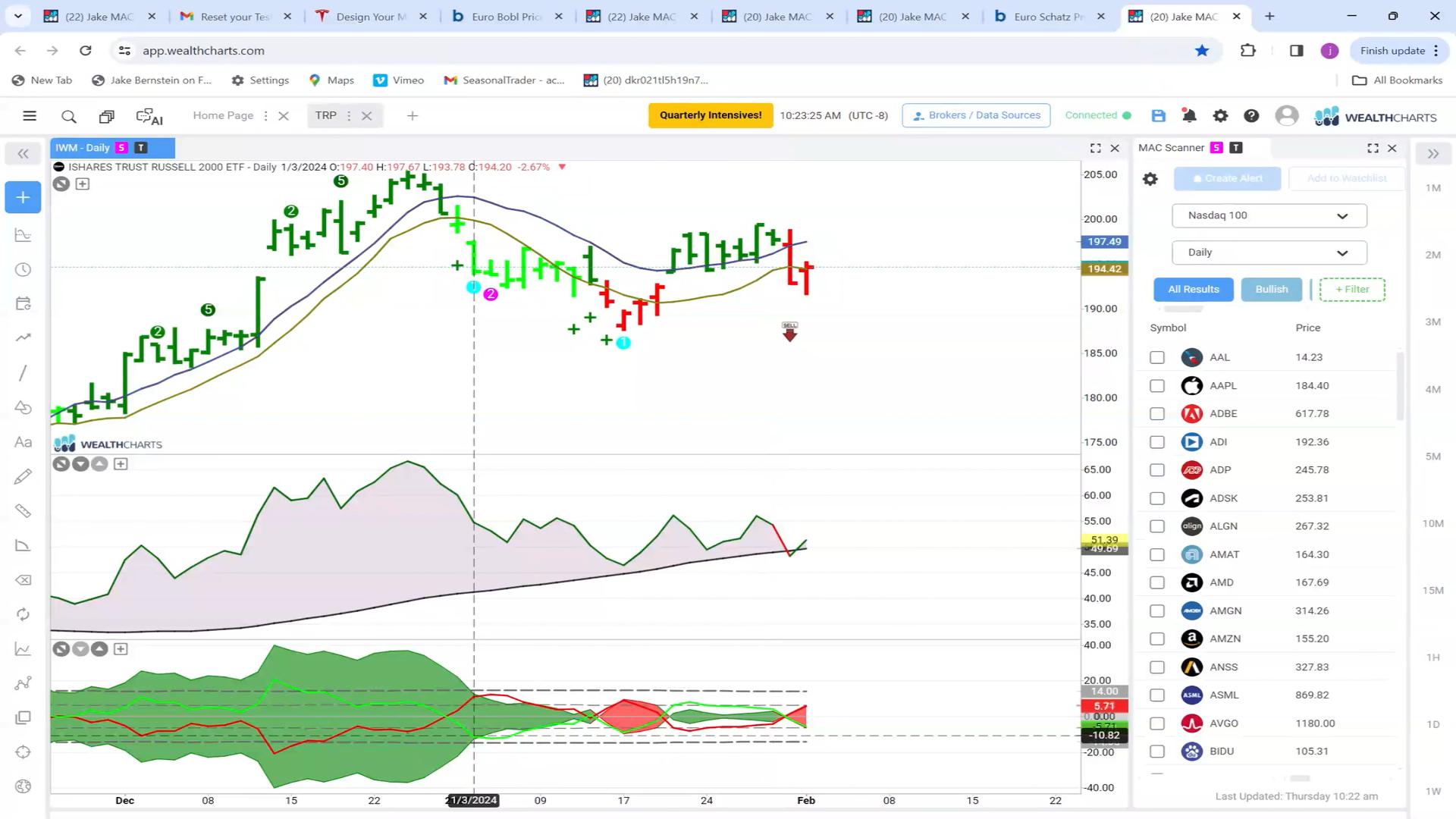Move bottom indicator pane up arrow

pyautogui.click(x=99, y=649)
